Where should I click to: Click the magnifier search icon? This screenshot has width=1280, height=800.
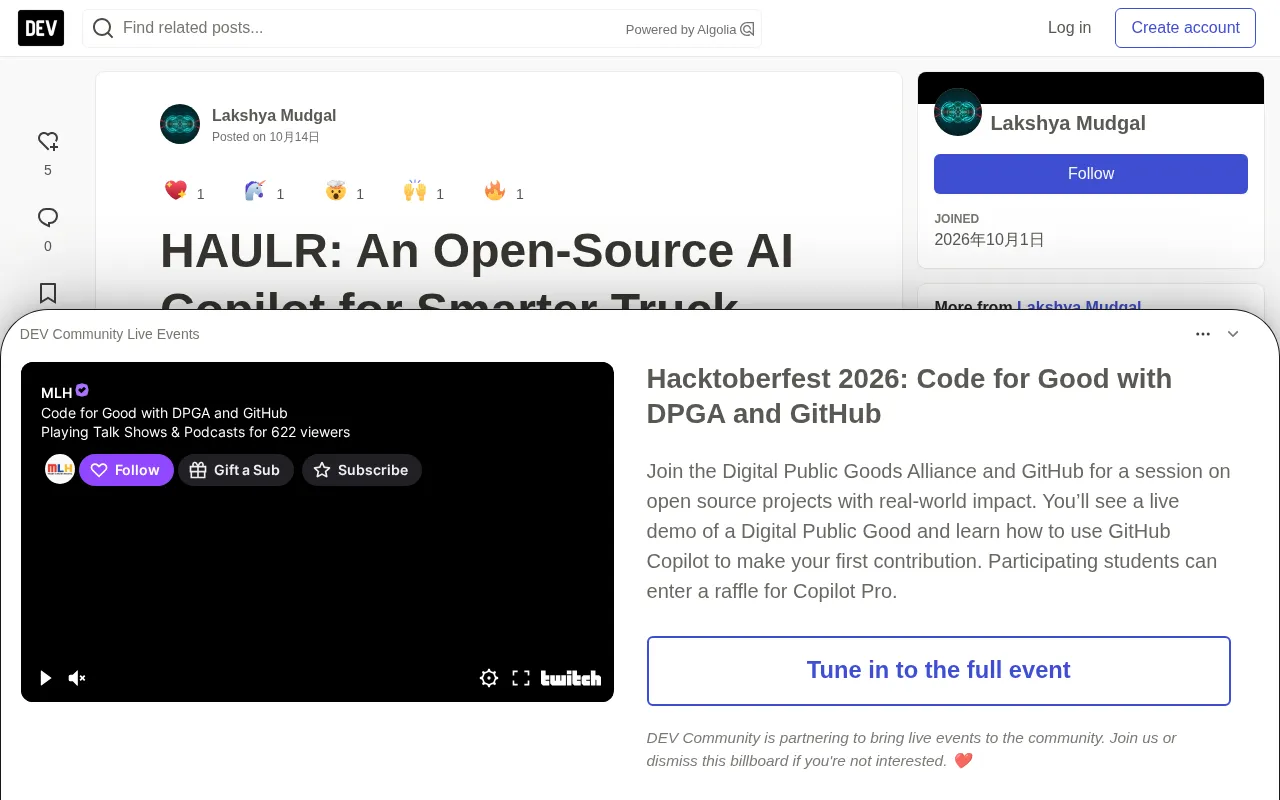pos(103,28)
